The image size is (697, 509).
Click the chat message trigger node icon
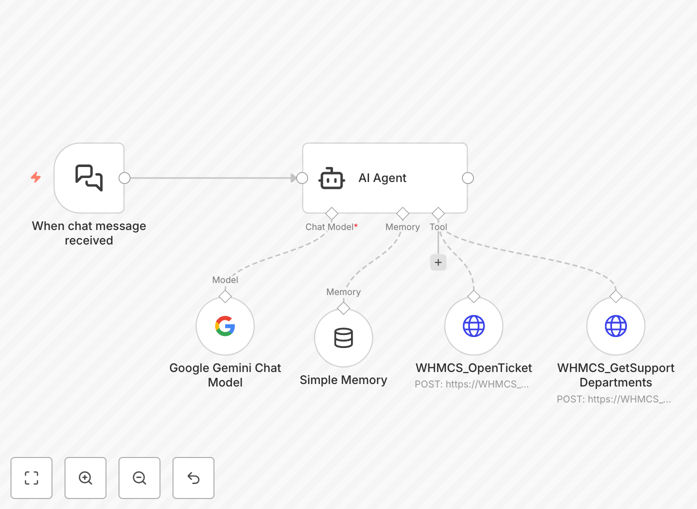pyautogui.click(x=89, y=178)
